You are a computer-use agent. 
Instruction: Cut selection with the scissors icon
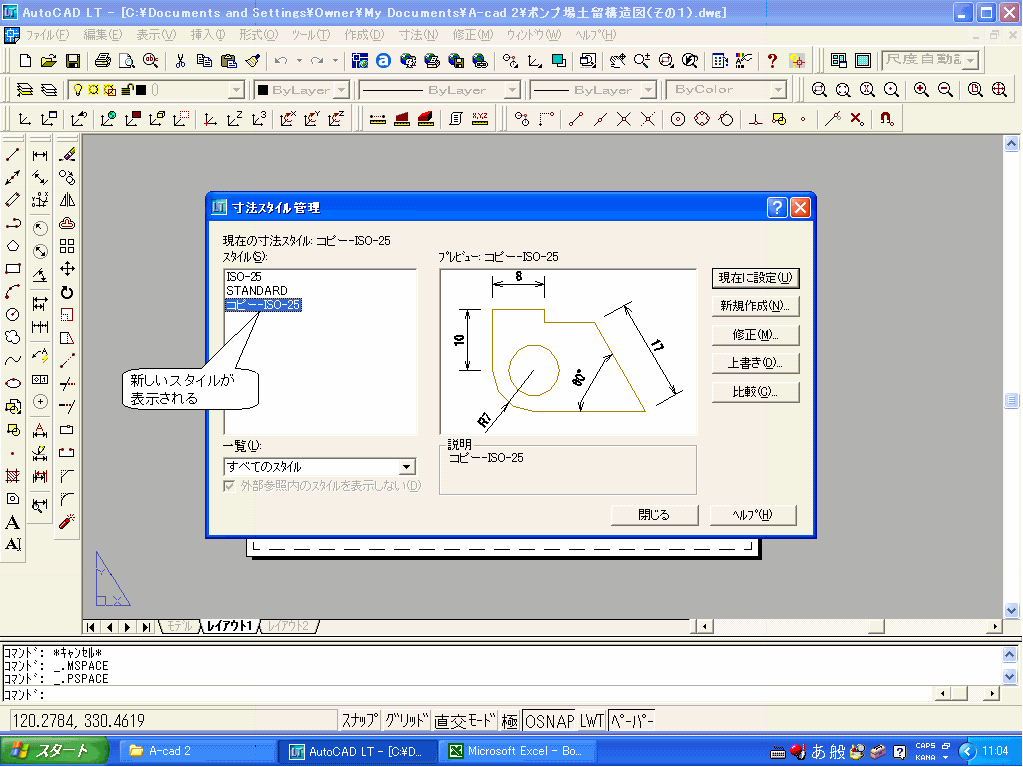tap(180, 61)
